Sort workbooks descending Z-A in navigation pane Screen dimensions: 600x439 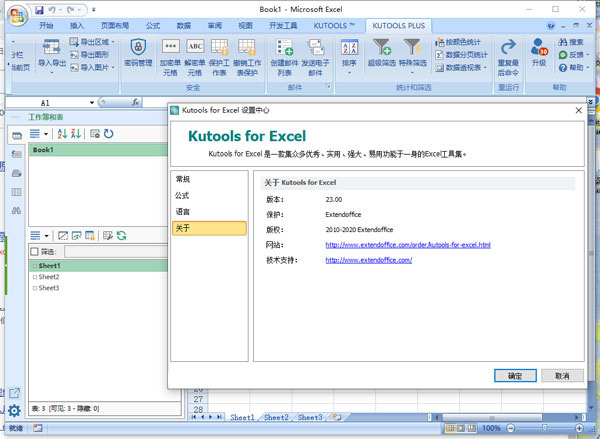76,134
